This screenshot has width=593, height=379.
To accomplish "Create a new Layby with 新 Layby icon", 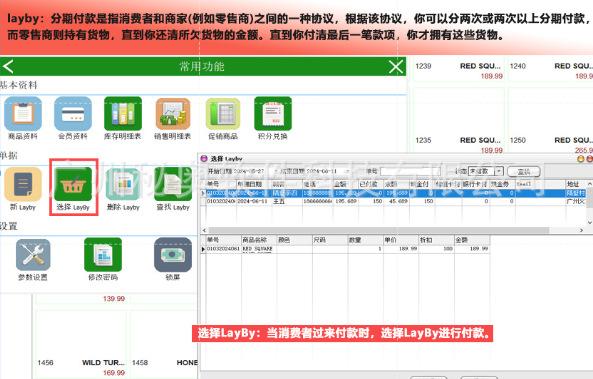I will tap(23, 184).
